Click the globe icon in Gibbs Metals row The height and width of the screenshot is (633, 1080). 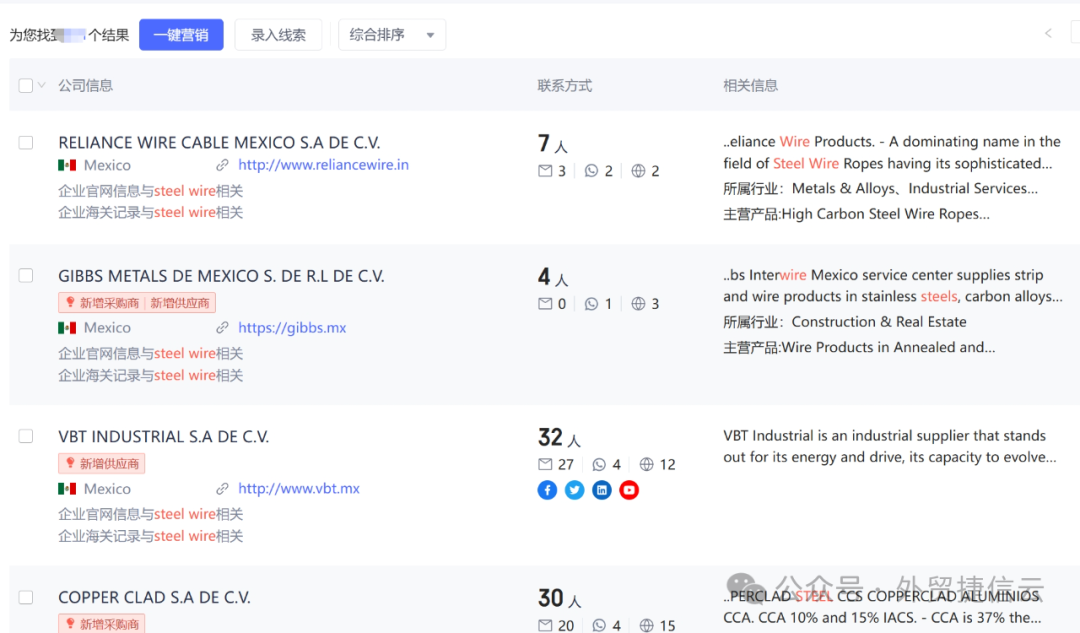pyautogui.click(x=638, y=304)
